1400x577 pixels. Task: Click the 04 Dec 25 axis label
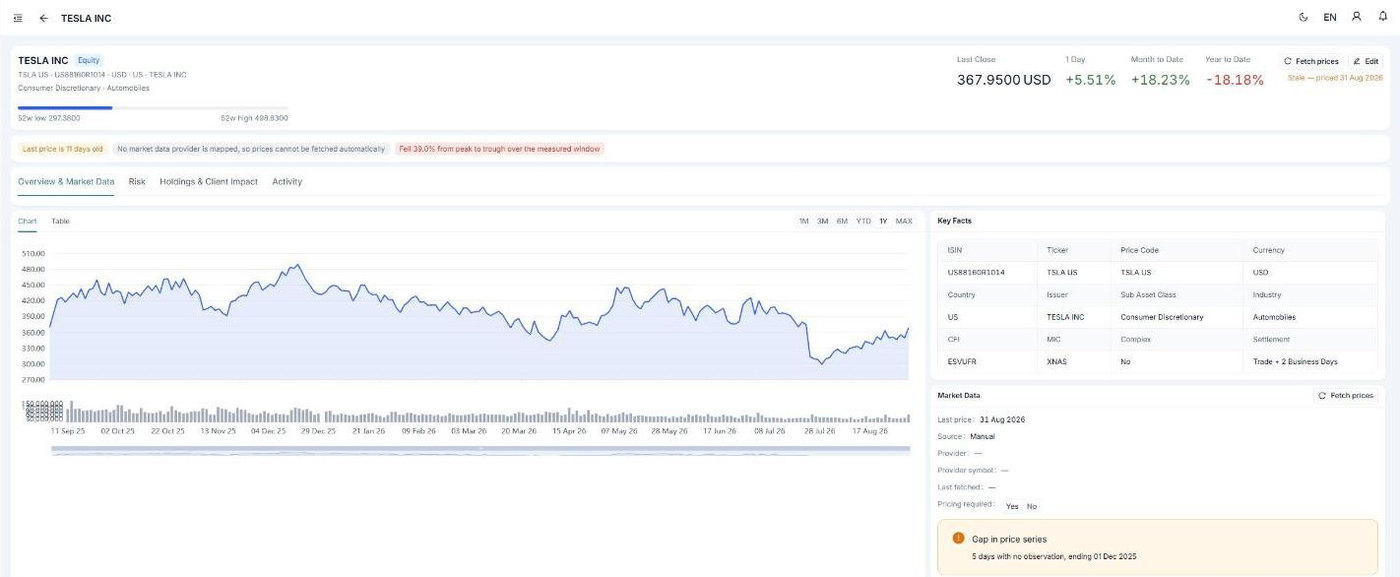coord(268,431)
